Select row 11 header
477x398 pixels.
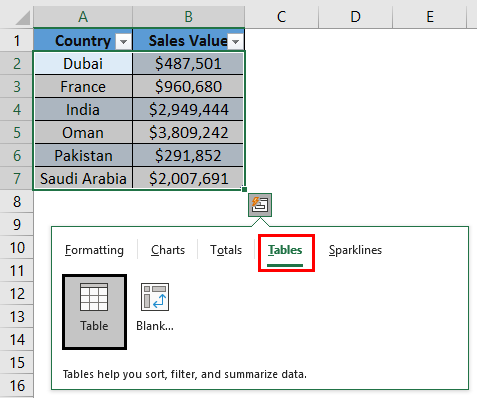coord(17,271)
